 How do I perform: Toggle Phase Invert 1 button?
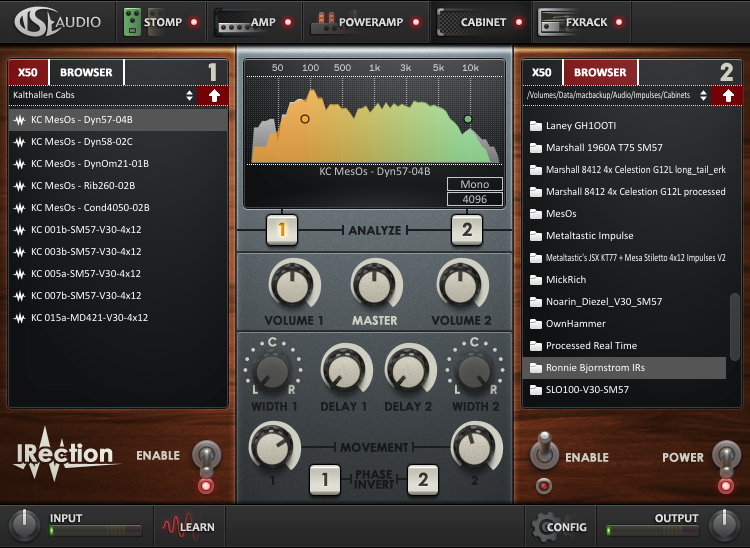325,479
